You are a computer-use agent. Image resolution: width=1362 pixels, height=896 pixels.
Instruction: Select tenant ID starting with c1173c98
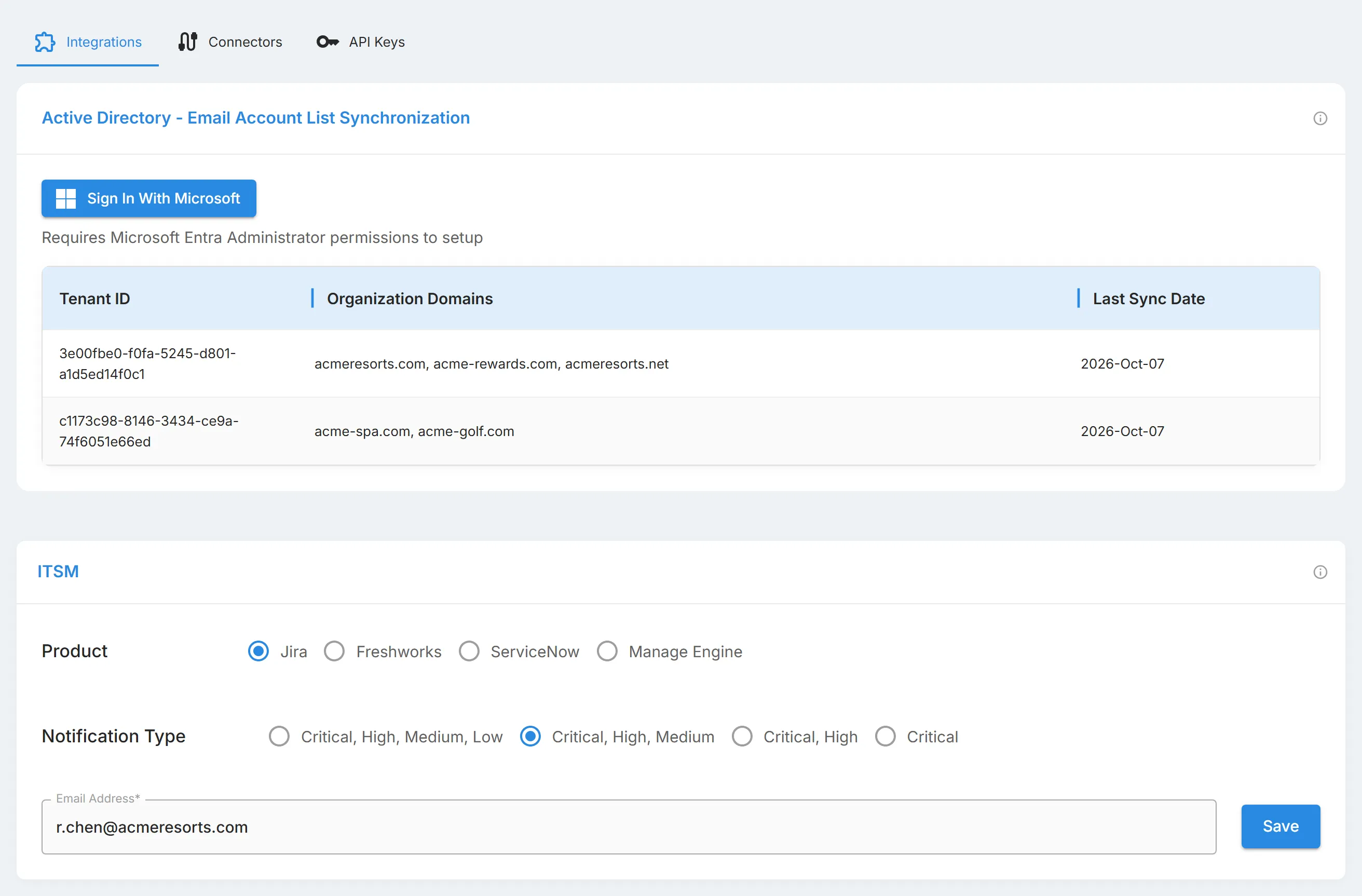pos(149,431)
